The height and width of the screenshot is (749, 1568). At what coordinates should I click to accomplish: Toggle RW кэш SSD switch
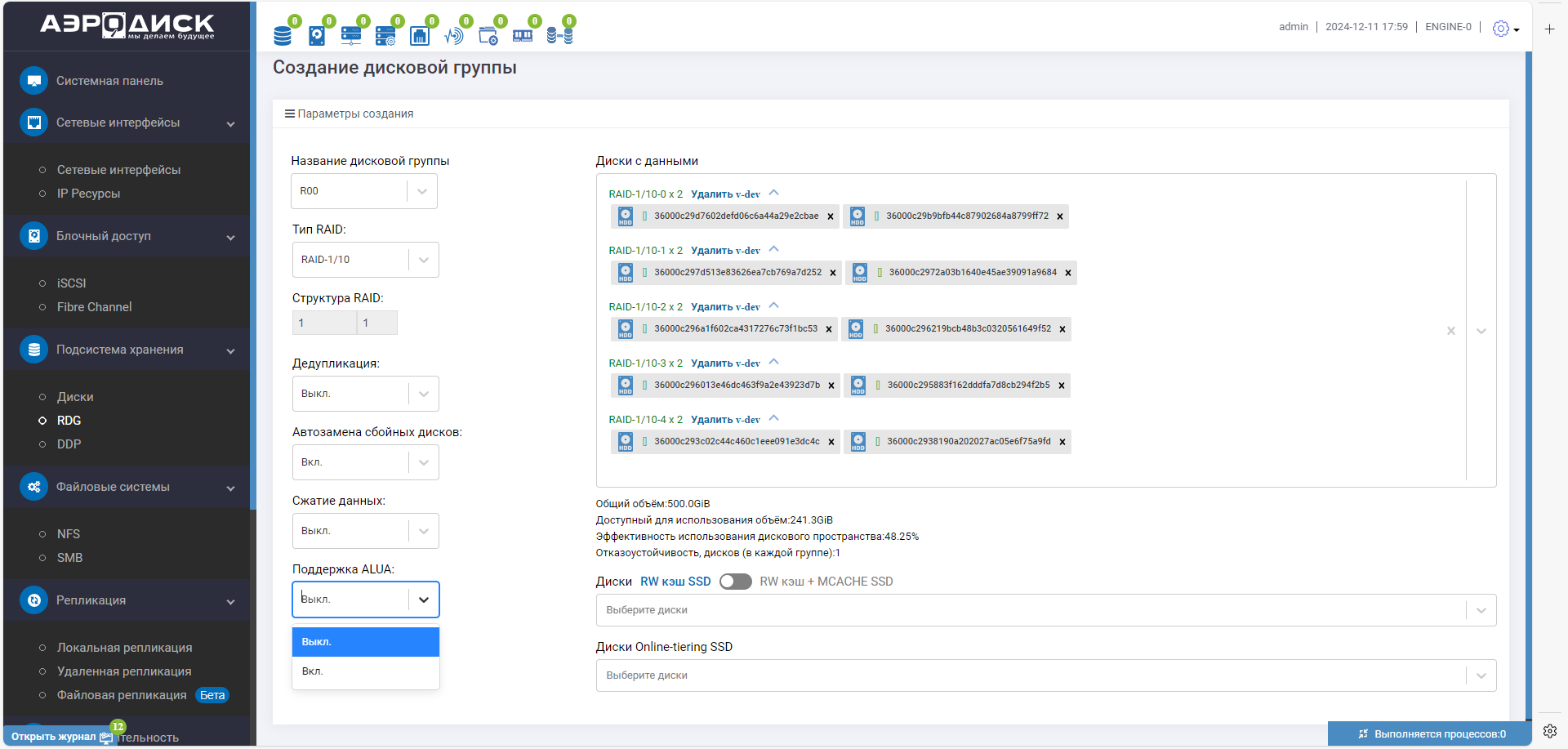click(x=735, y=582)
